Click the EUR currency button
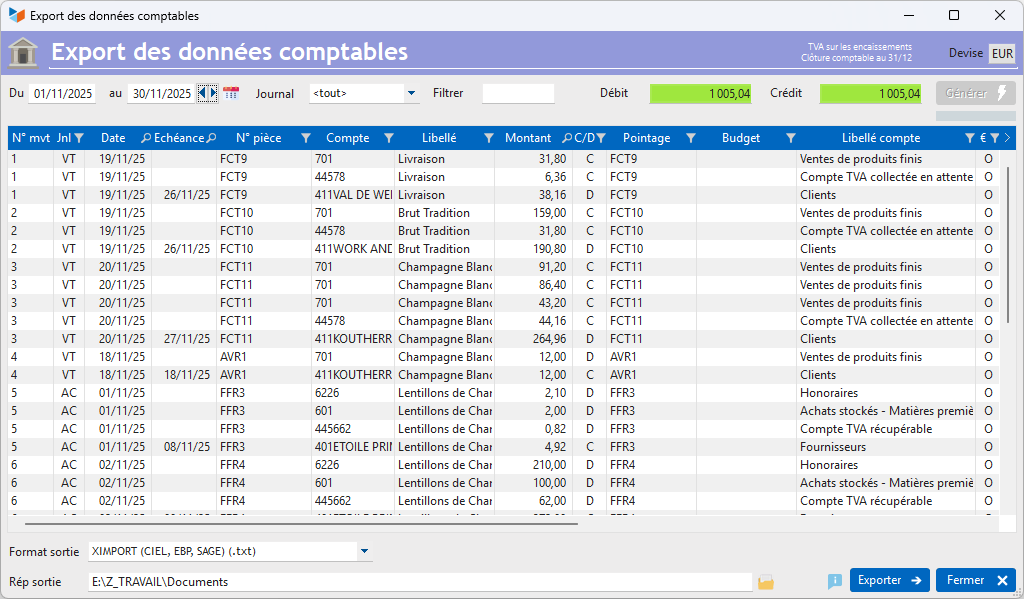 tap(1002, 54)
